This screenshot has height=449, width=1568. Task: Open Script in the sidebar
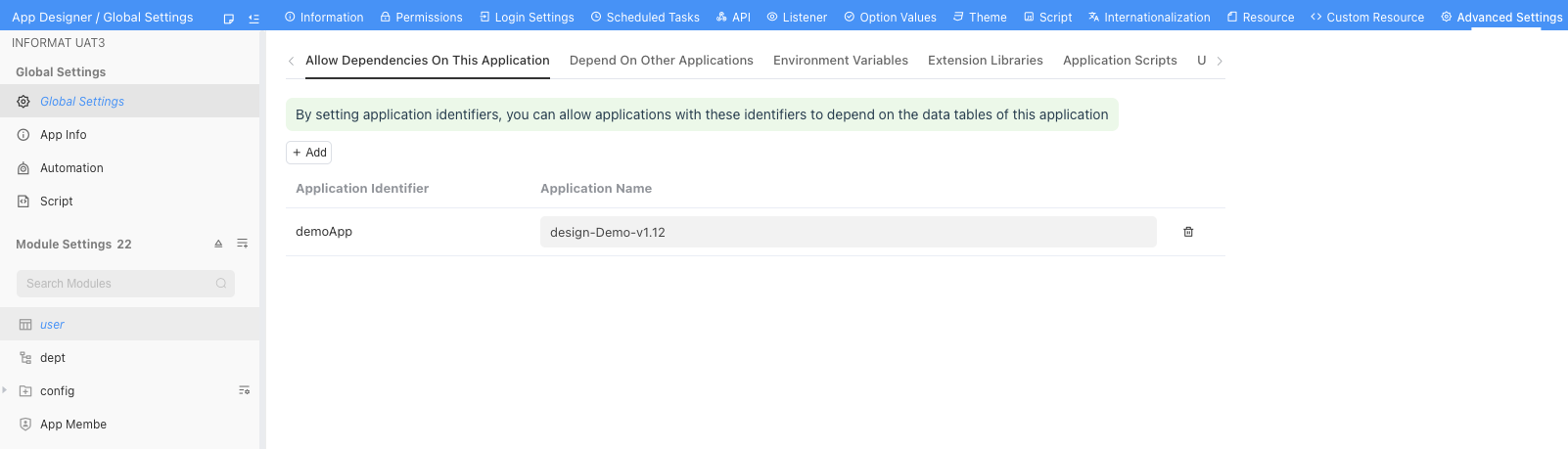[x=129, y=202]
